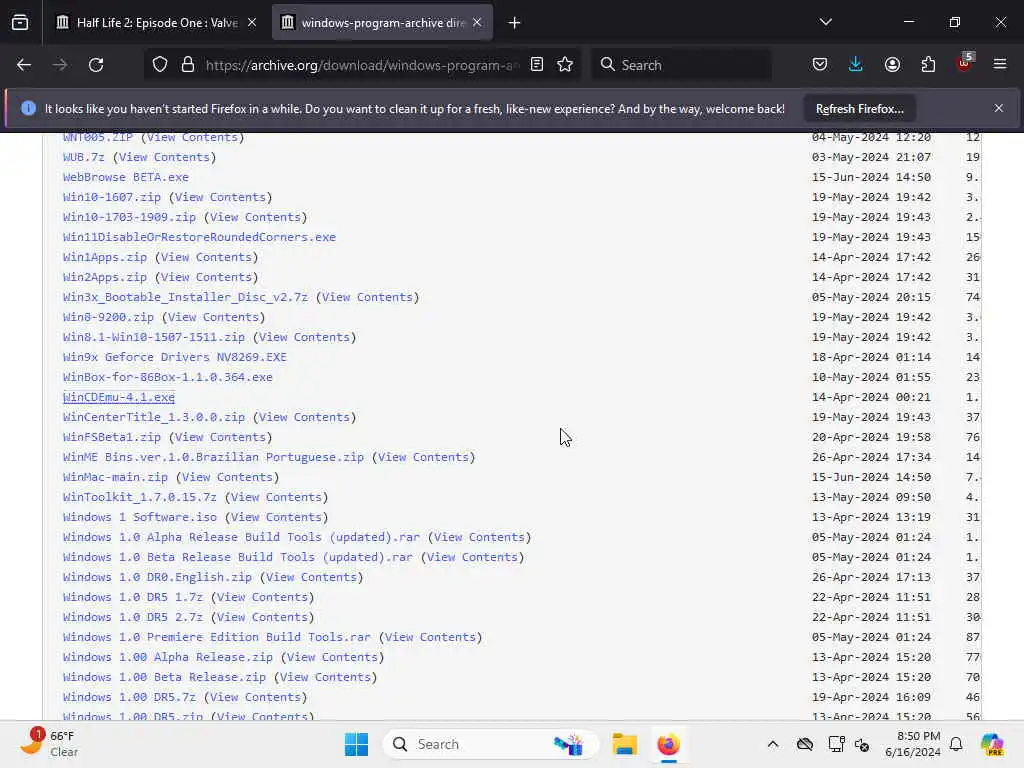The width and height of the screenshot is (1024, 768).
Task: Open the Extensions puzzle icon
Action: pos(928,65)
